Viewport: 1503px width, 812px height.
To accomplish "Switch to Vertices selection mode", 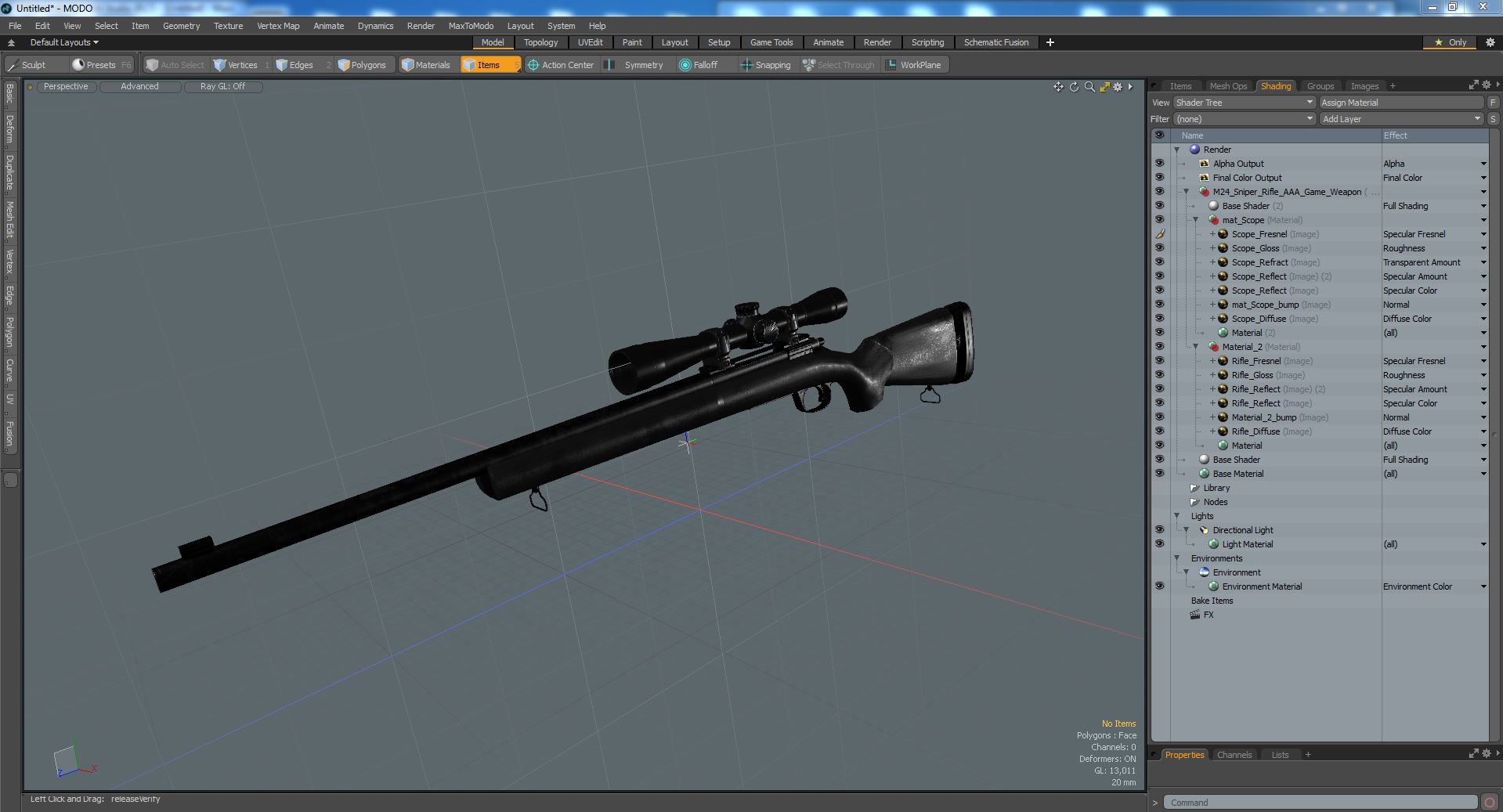I will [x=240, y=65].
